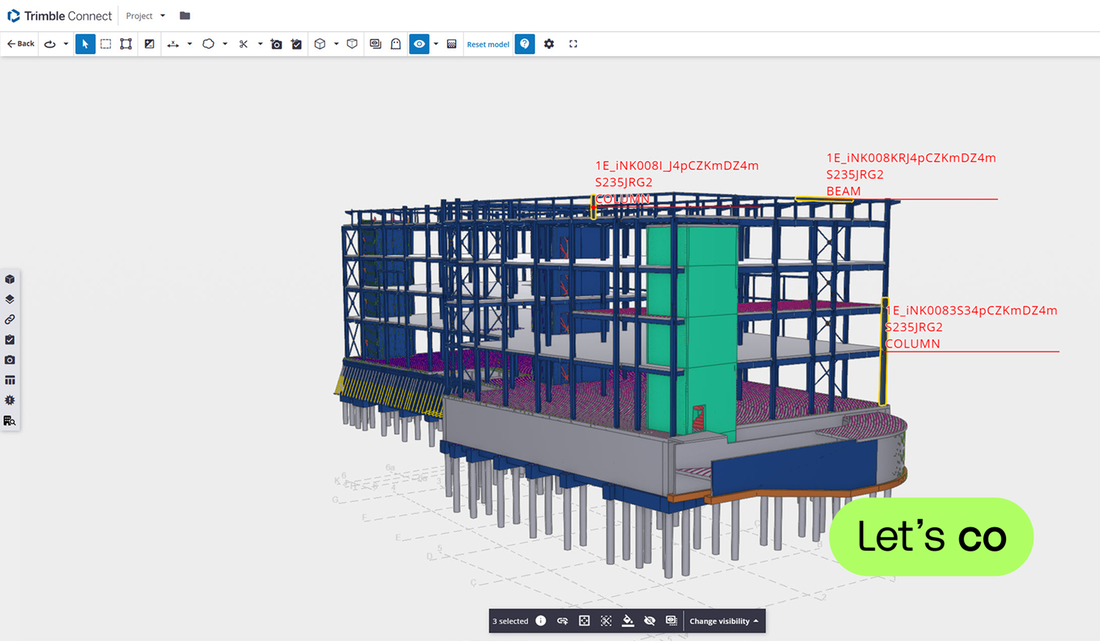Click the half-filled square contrast icon
This screenshot has width=1100, height=642.
[x=149, y=44]
